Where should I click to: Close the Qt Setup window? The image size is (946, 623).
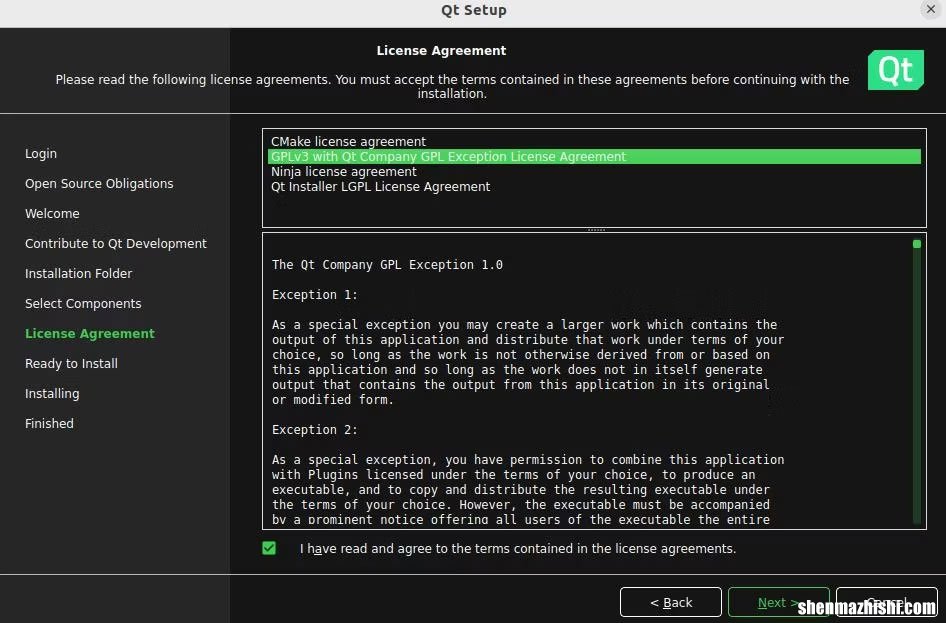[x=931, y=9]
